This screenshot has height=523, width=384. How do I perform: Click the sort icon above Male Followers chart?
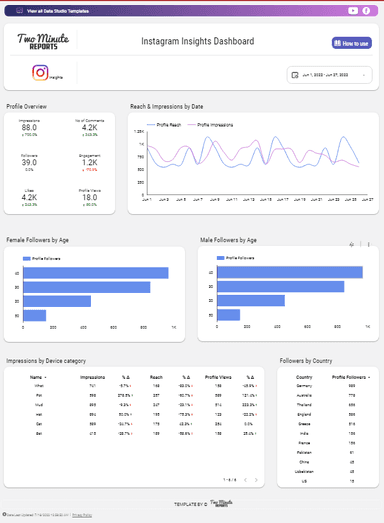tap(352, 244)
